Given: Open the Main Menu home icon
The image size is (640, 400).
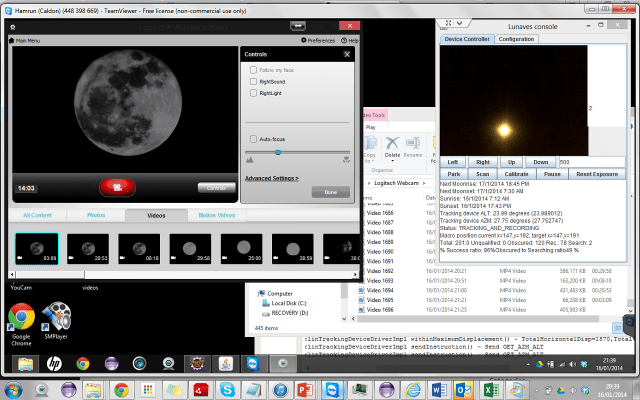Looking at the screenshot, I should 12,40.
